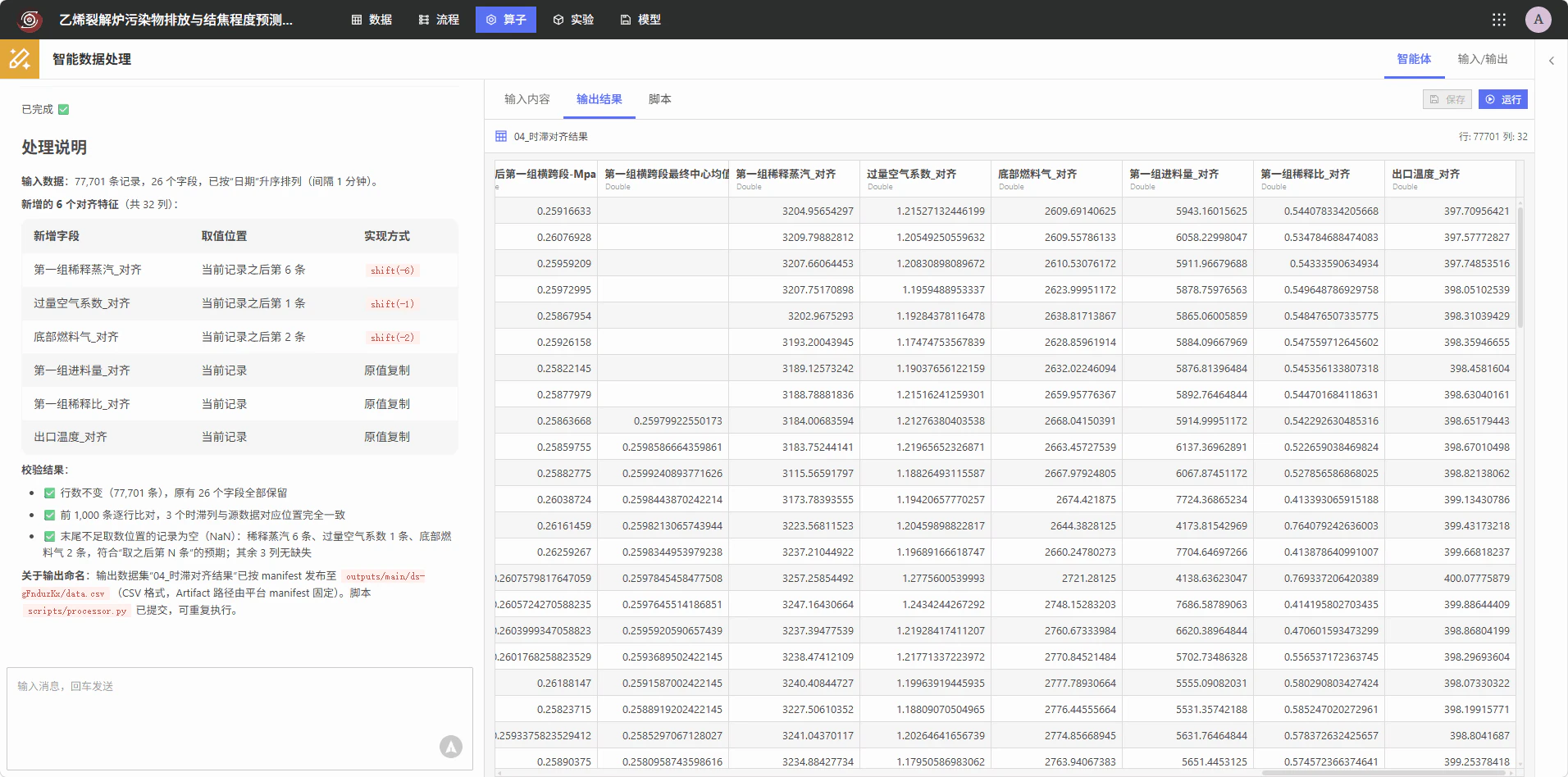Click the table's horizontal scrollbar
Image resolution: width=1568 pixels, height=777 pixels.
coord(1388,772)
